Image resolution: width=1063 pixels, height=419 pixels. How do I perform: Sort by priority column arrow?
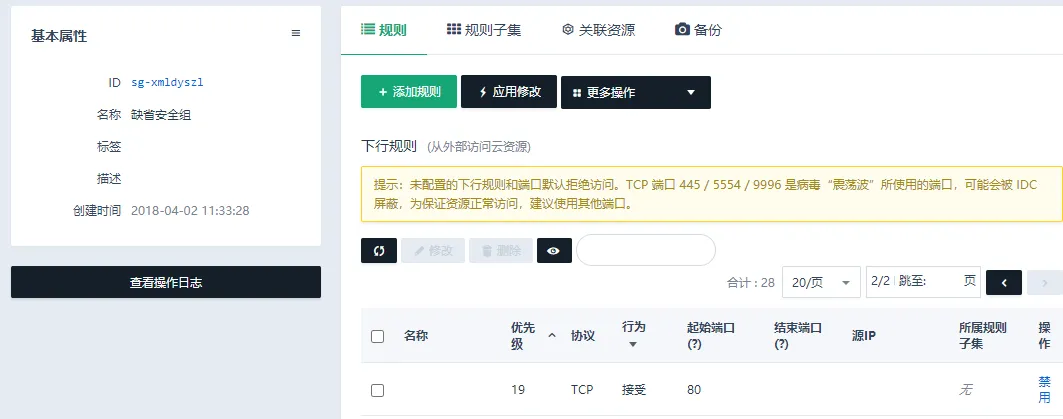pyautogui.click(x=552, y=336)
